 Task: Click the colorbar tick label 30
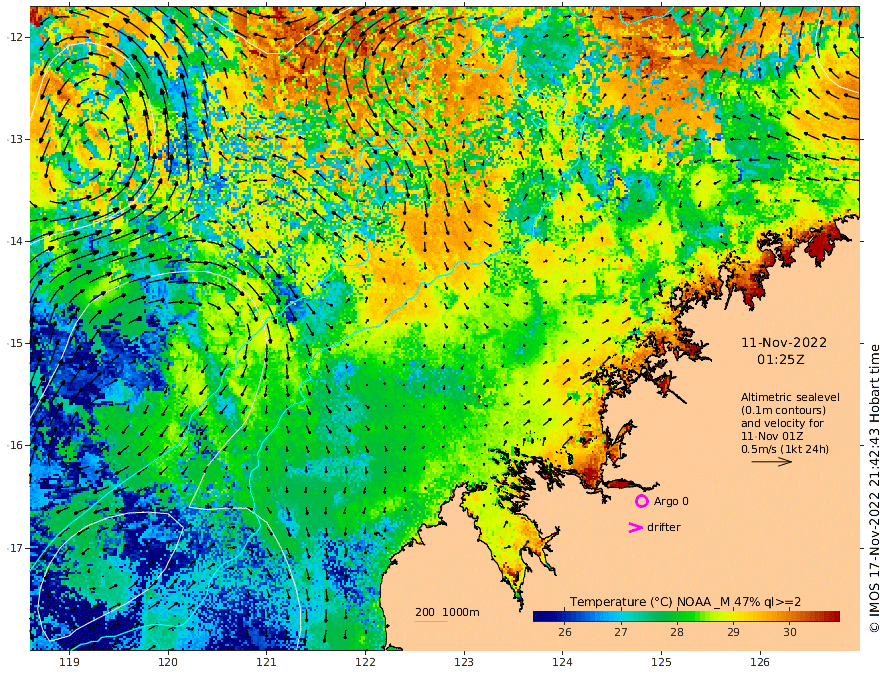(790, 632)
